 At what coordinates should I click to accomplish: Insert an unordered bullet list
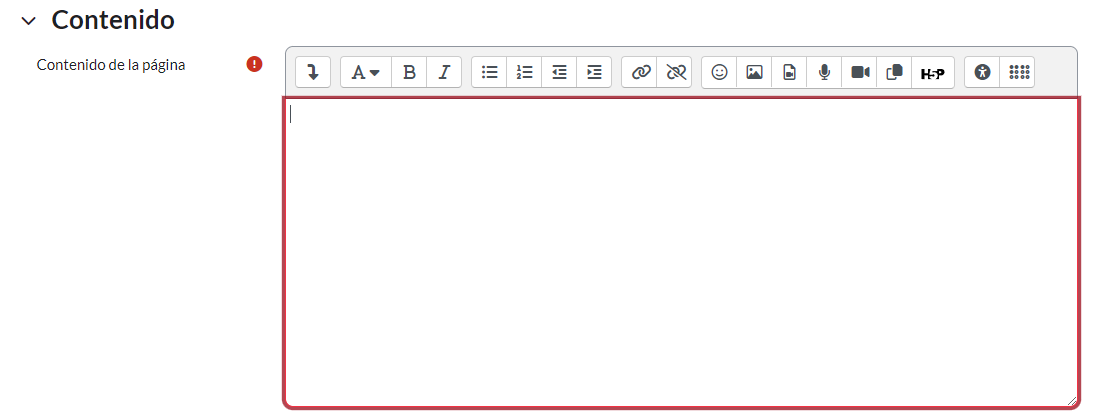tap(489, 72)
